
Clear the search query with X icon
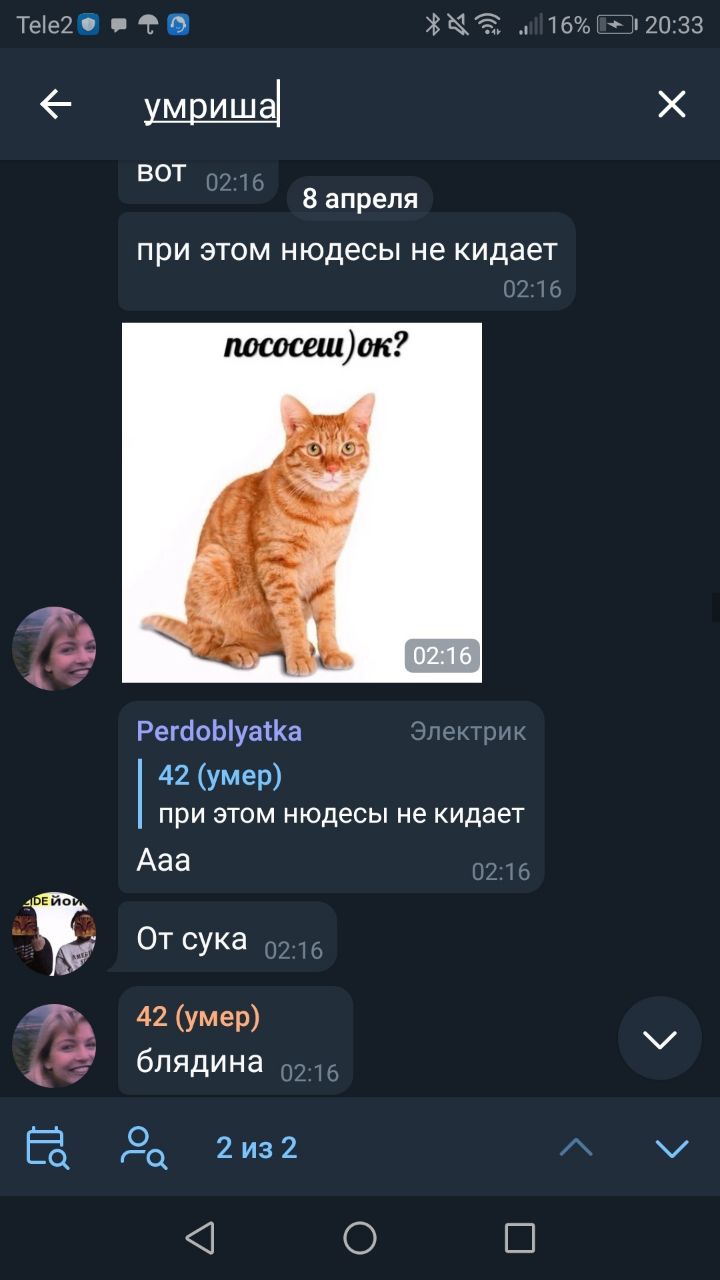(671, 104)
